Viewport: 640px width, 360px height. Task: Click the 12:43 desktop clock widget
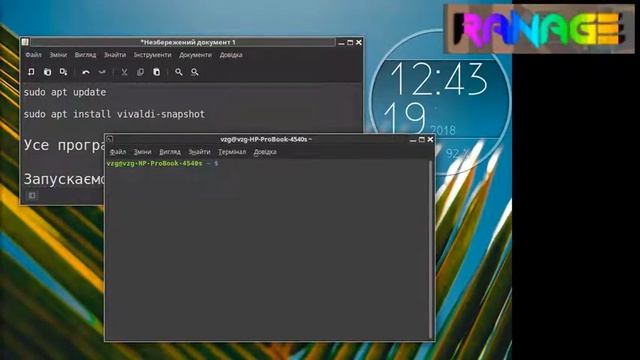coord(440,102)
